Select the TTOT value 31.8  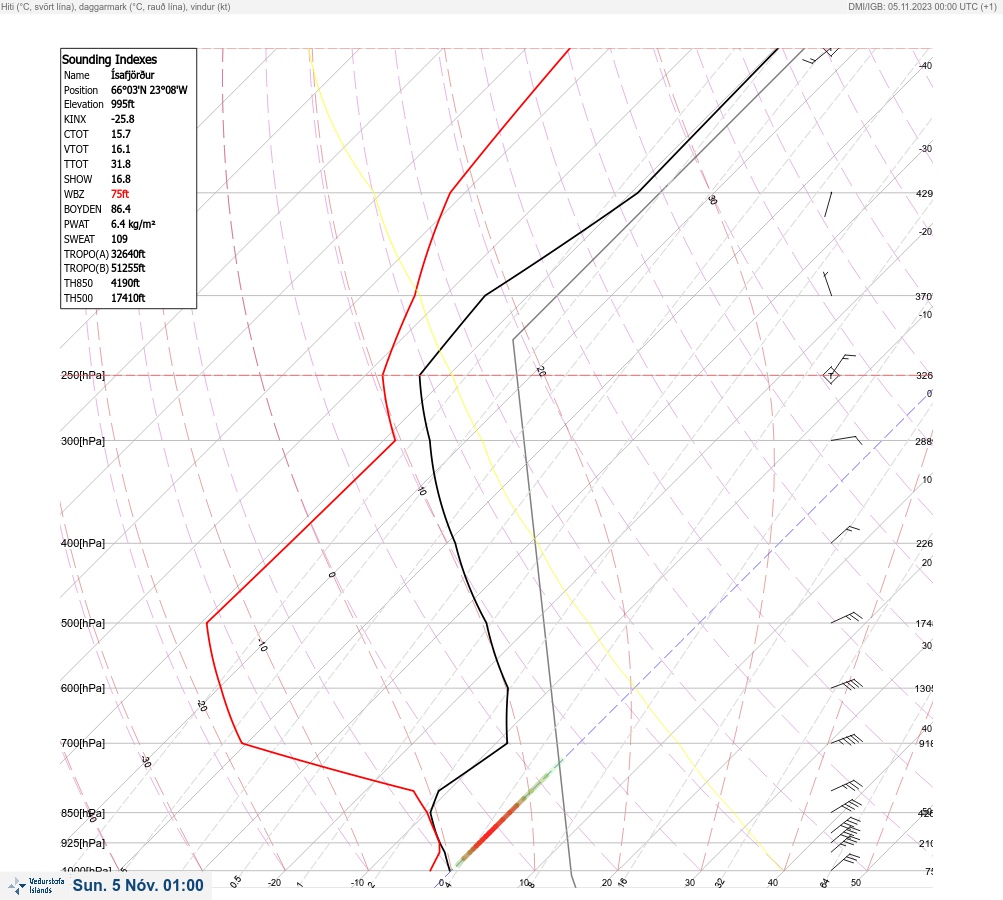[121, 164]
